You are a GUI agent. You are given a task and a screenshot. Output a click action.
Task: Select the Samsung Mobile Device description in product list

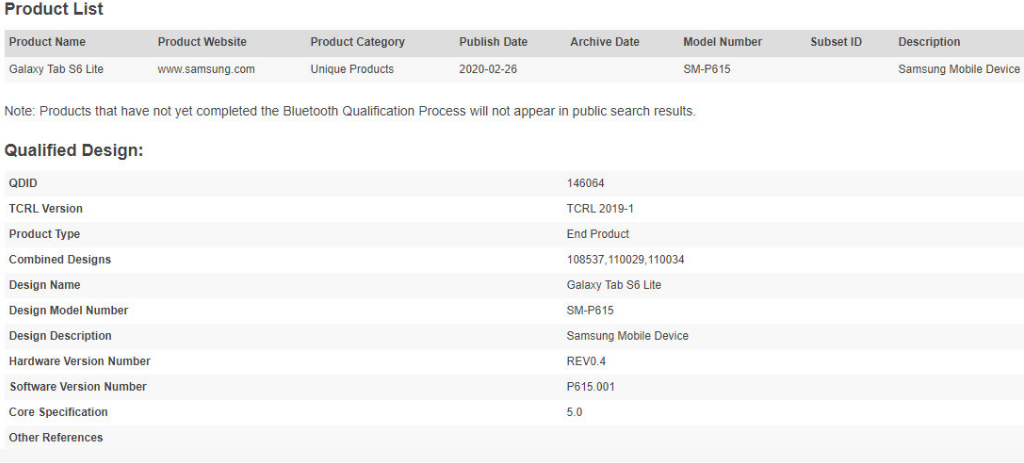[959, 69]
